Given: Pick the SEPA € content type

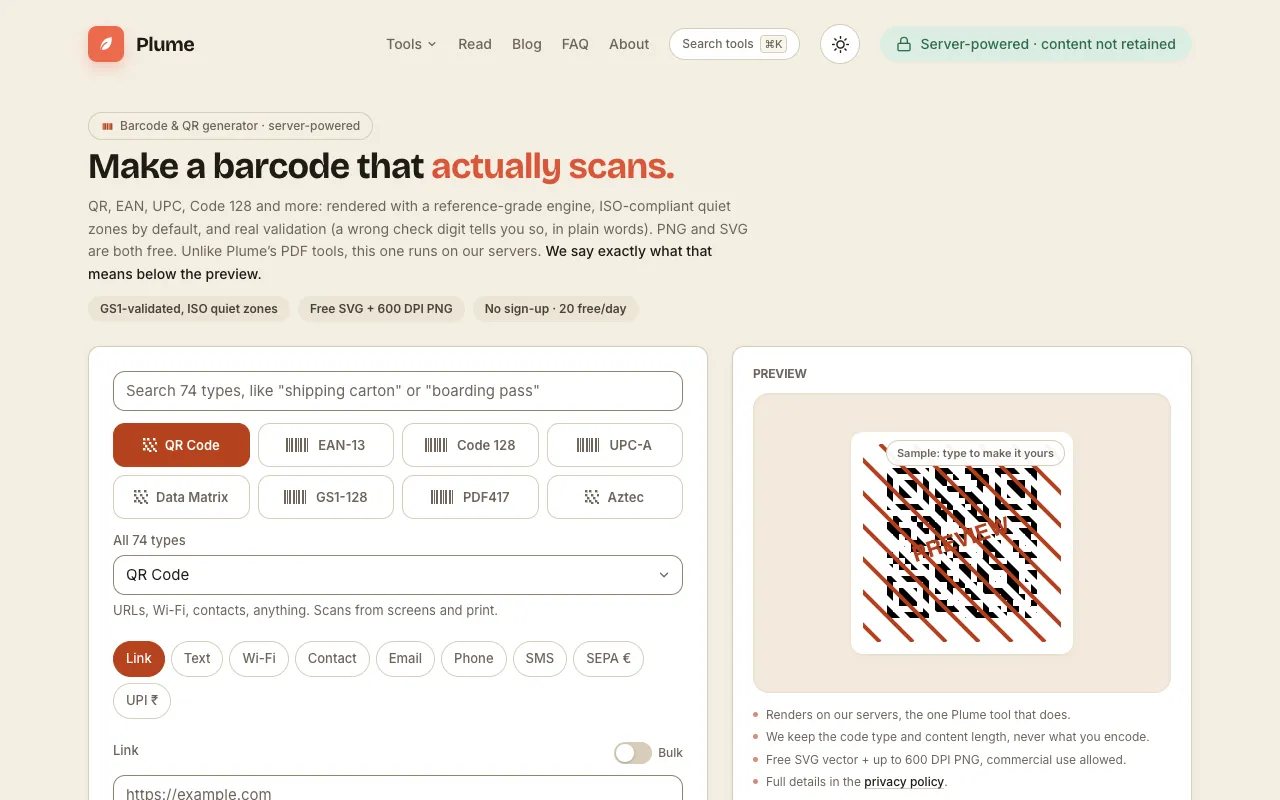Looking at the screenshot, I should 608,658.
